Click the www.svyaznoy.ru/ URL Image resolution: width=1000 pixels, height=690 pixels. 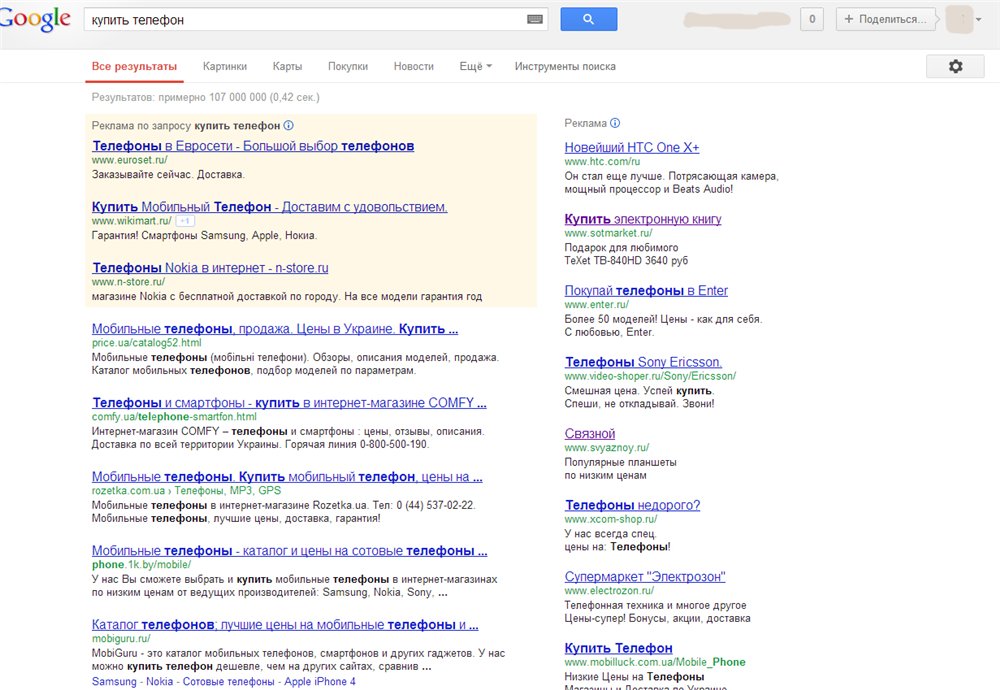tap(607, 448)
